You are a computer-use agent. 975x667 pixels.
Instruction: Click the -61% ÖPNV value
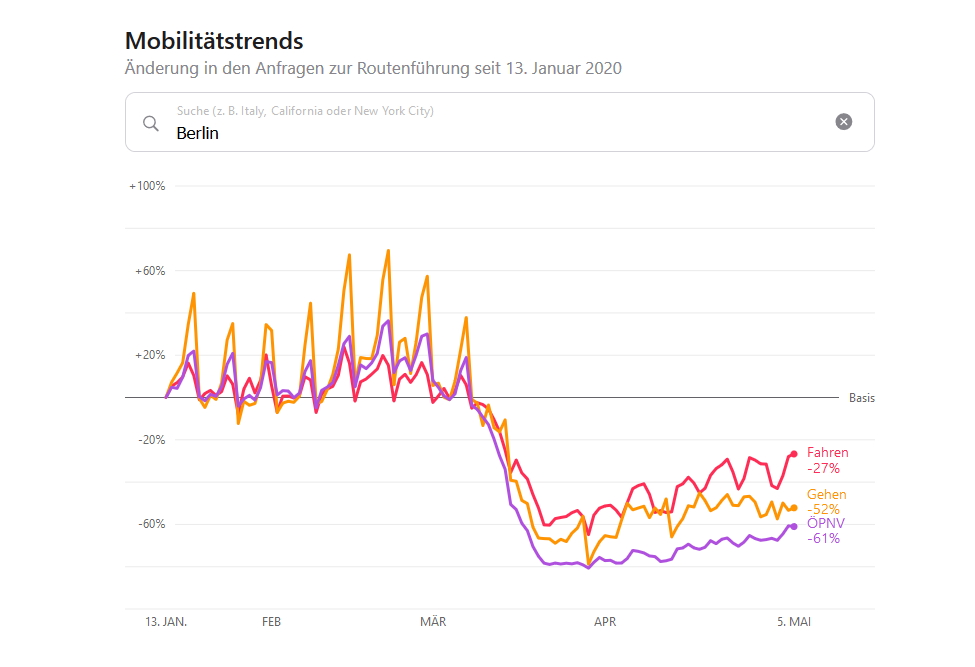(823, 538)
